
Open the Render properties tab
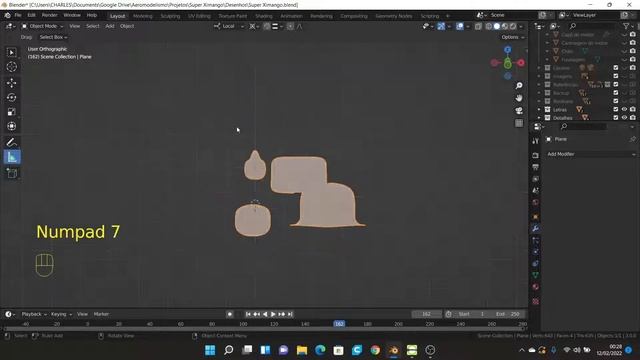point(535,156)
